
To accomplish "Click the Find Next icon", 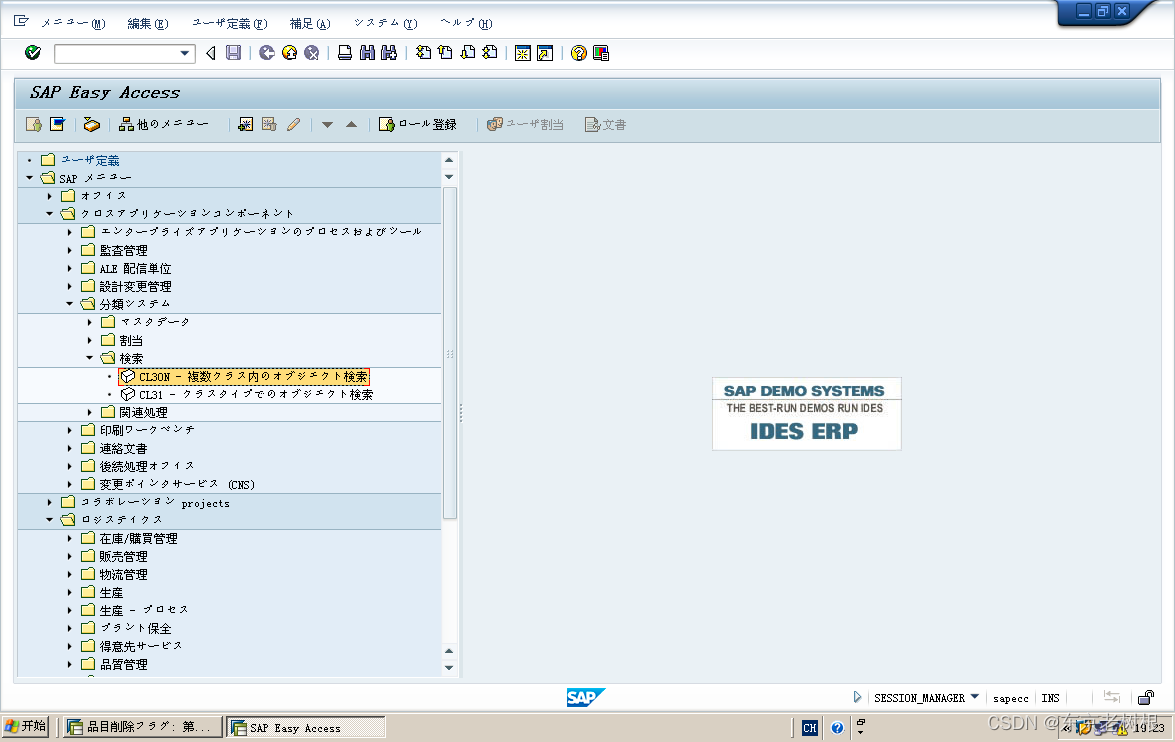I will pos(388,52).
